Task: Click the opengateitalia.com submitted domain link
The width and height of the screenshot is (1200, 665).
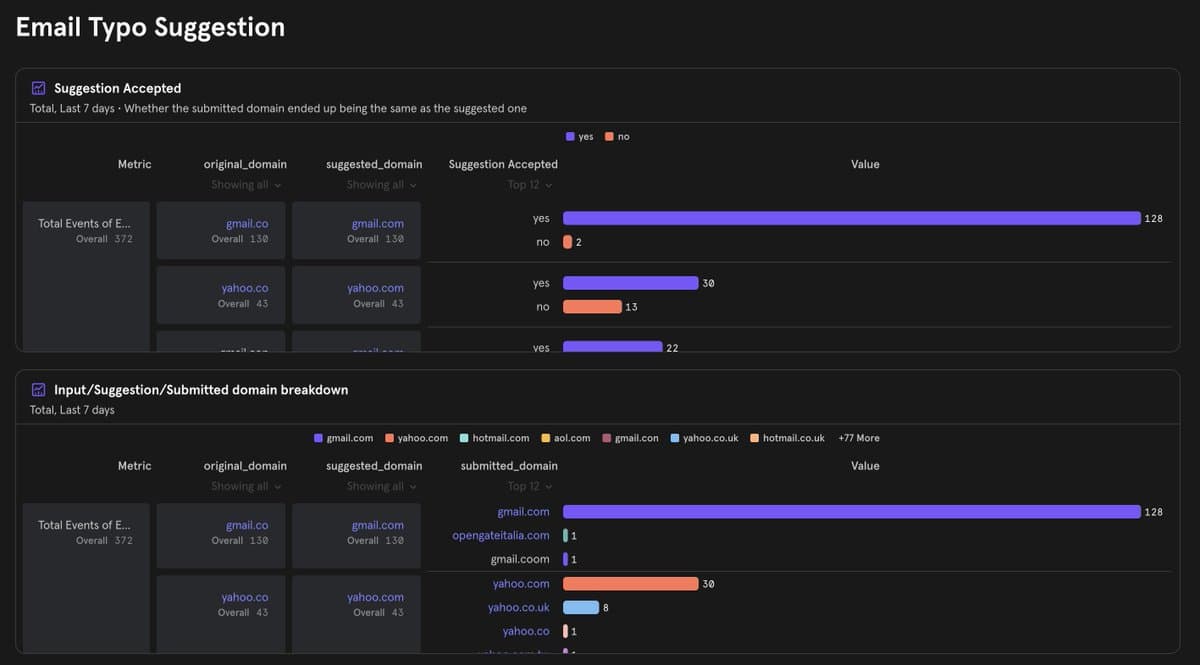Action: coord(500,535)
